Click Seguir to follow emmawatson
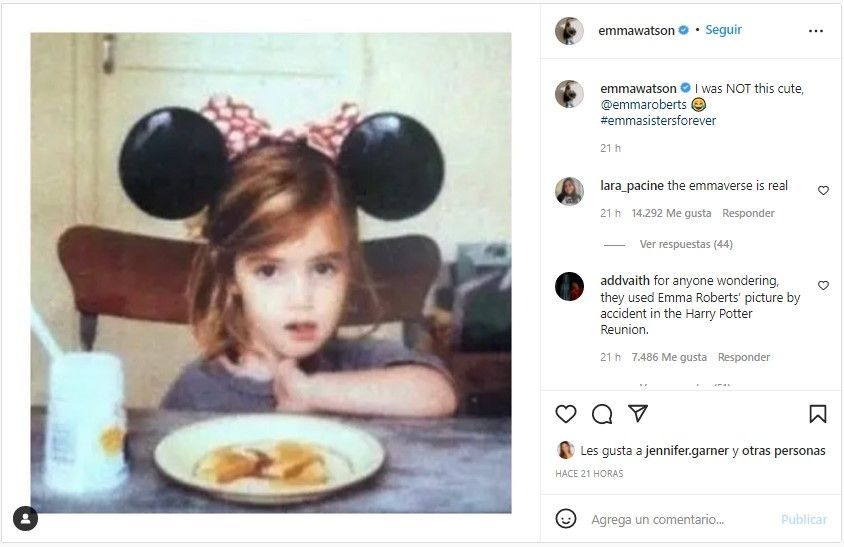Viewport: 844px width, 547px height. coord(723,30)
